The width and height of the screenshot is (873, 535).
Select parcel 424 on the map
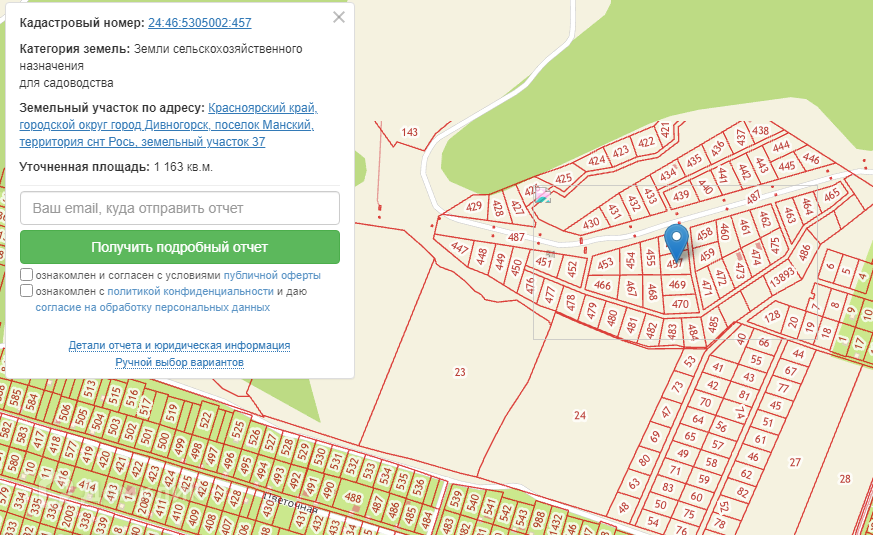pyautogui.click(x=596, y=161)
